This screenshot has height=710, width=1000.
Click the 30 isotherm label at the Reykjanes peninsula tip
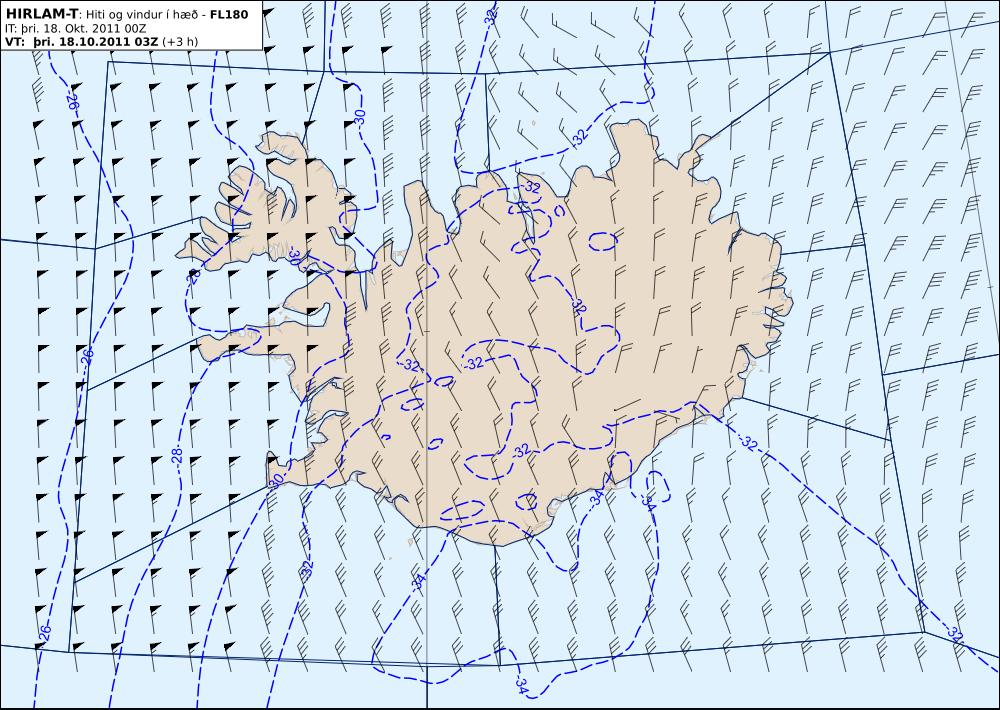276,480
